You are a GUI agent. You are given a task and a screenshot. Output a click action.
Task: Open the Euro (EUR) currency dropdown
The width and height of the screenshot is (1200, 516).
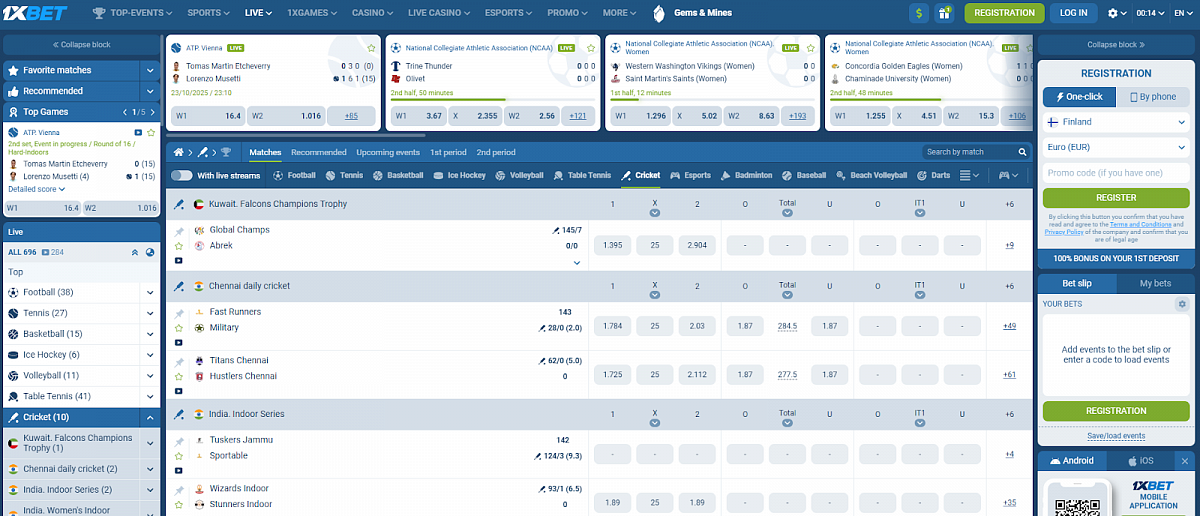pyautogui.click(x=1115, y=147)
